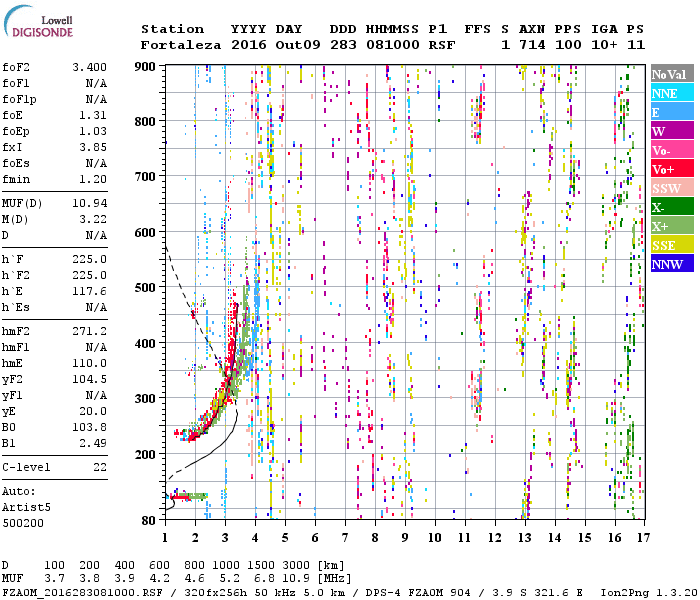Select the W purple legend swatch
This screenshot has width=700, height=600.
pos(672,131)
